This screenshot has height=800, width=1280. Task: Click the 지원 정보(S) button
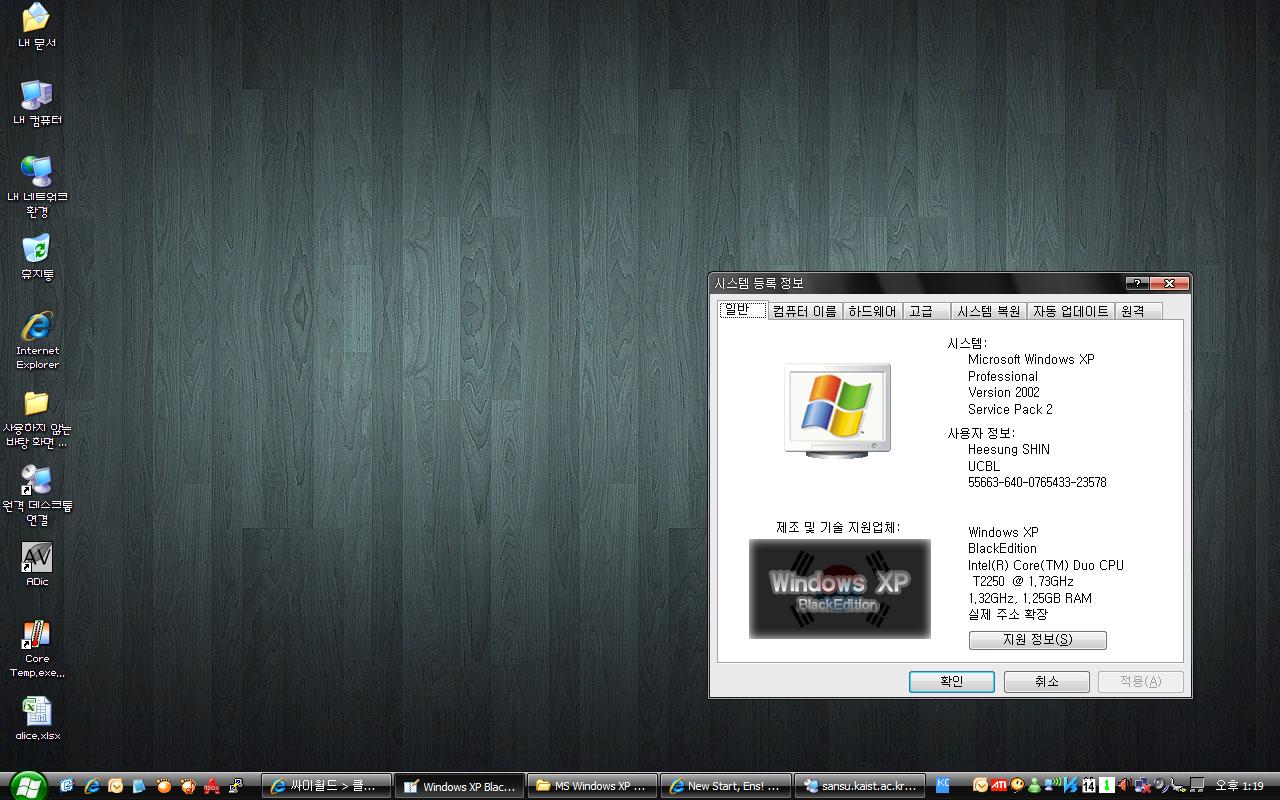pyautogui.click(x=1037, y=640)
